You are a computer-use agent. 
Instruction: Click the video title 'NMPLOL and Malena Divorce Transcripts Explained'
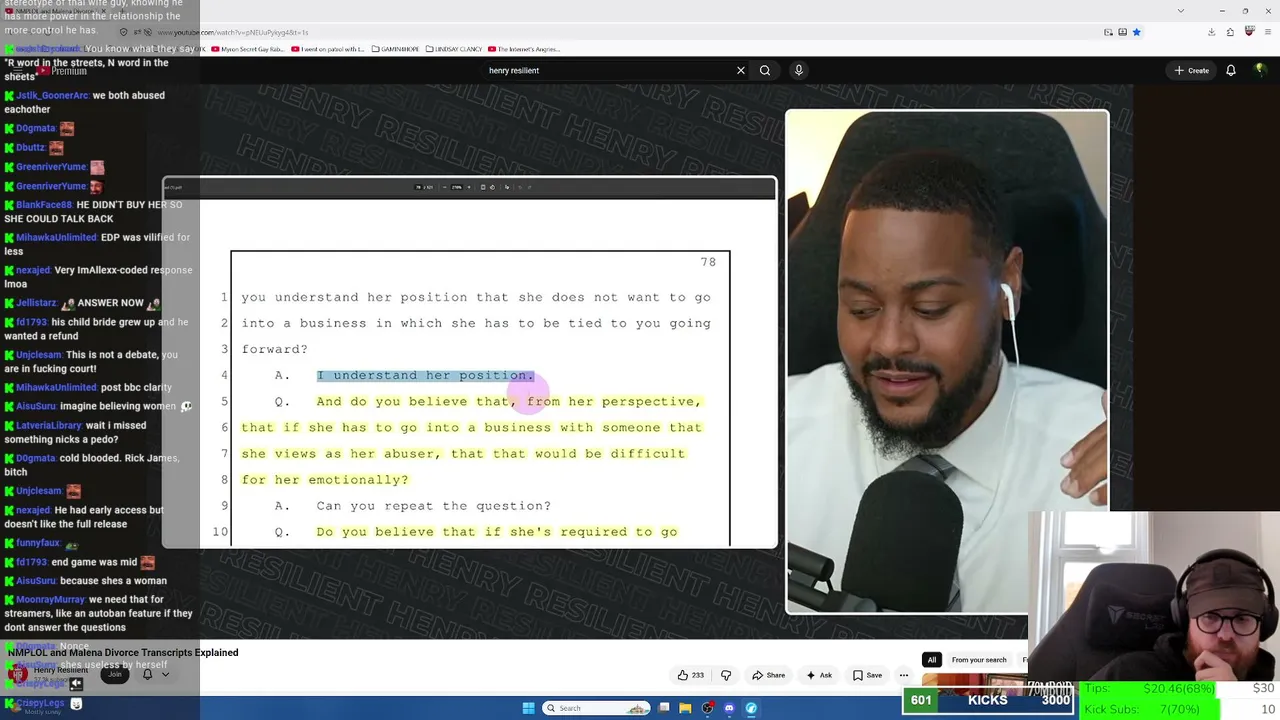[x=123, y=653]
